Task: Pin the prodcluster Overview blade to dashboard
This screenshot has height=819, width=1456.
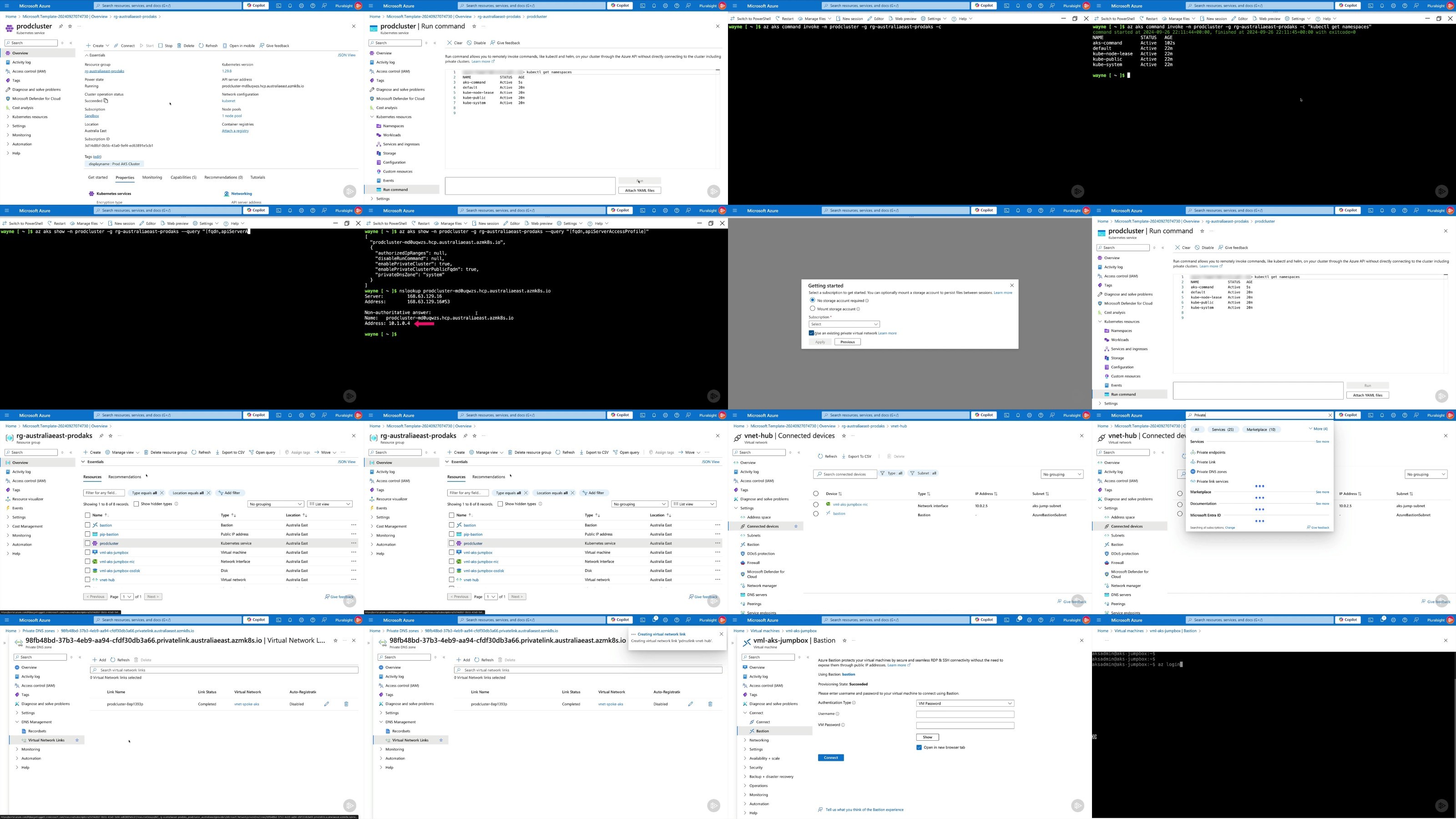Action: (x=61, y=26)
